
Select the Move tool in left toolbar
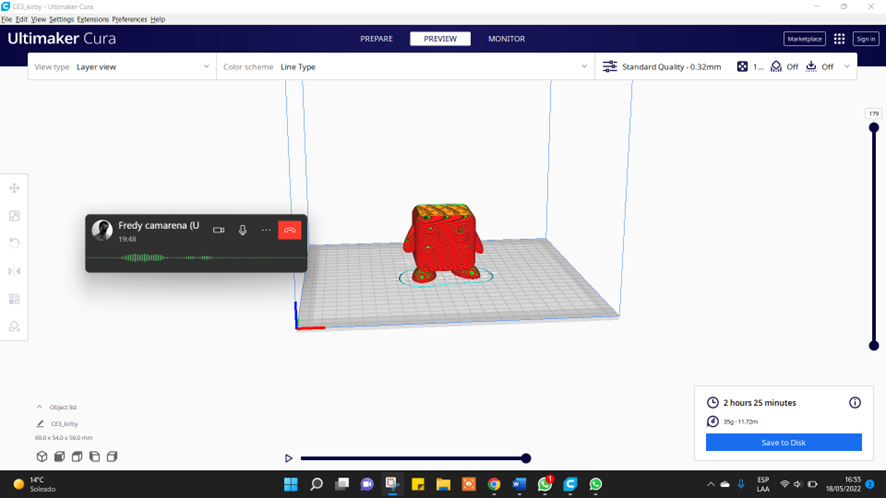(14, 188)
